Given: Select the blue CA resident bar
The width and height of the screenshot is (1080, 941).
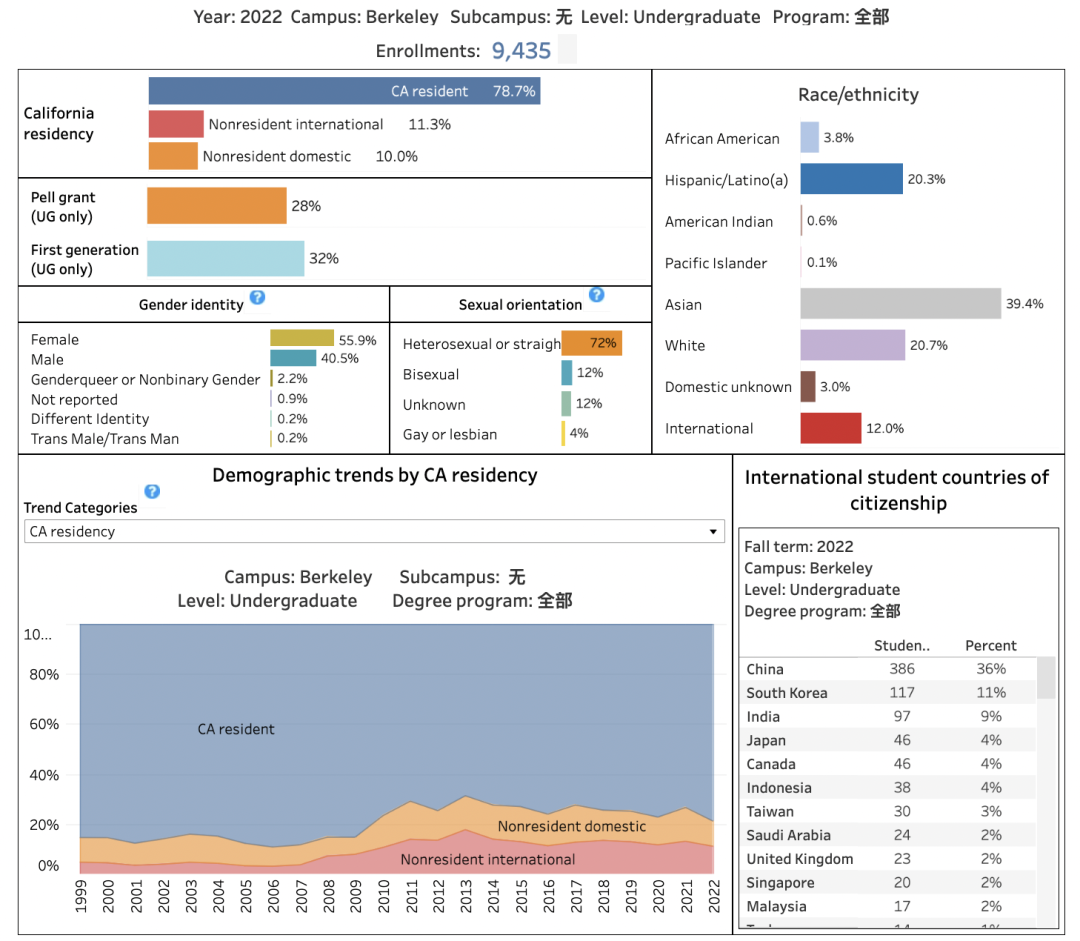Looking at the screenshot, I should click(344, 91).
